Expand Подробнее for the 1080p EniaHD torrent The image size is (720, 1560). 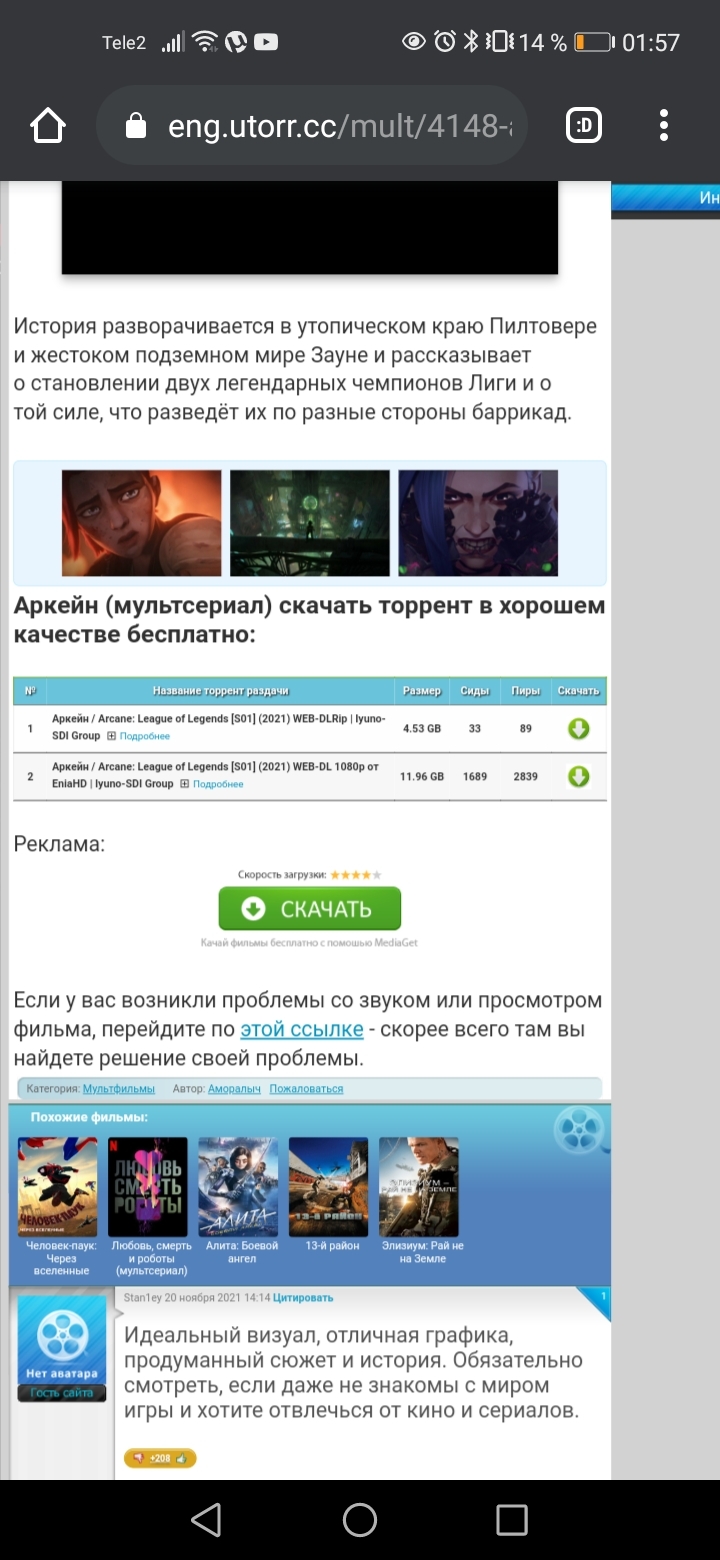point(217,785)
